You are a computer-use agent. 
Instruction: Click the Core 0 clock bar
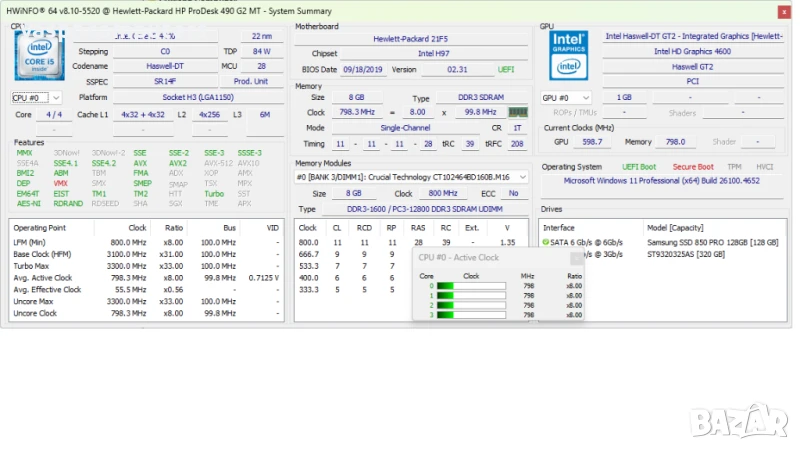pos(472,286)
